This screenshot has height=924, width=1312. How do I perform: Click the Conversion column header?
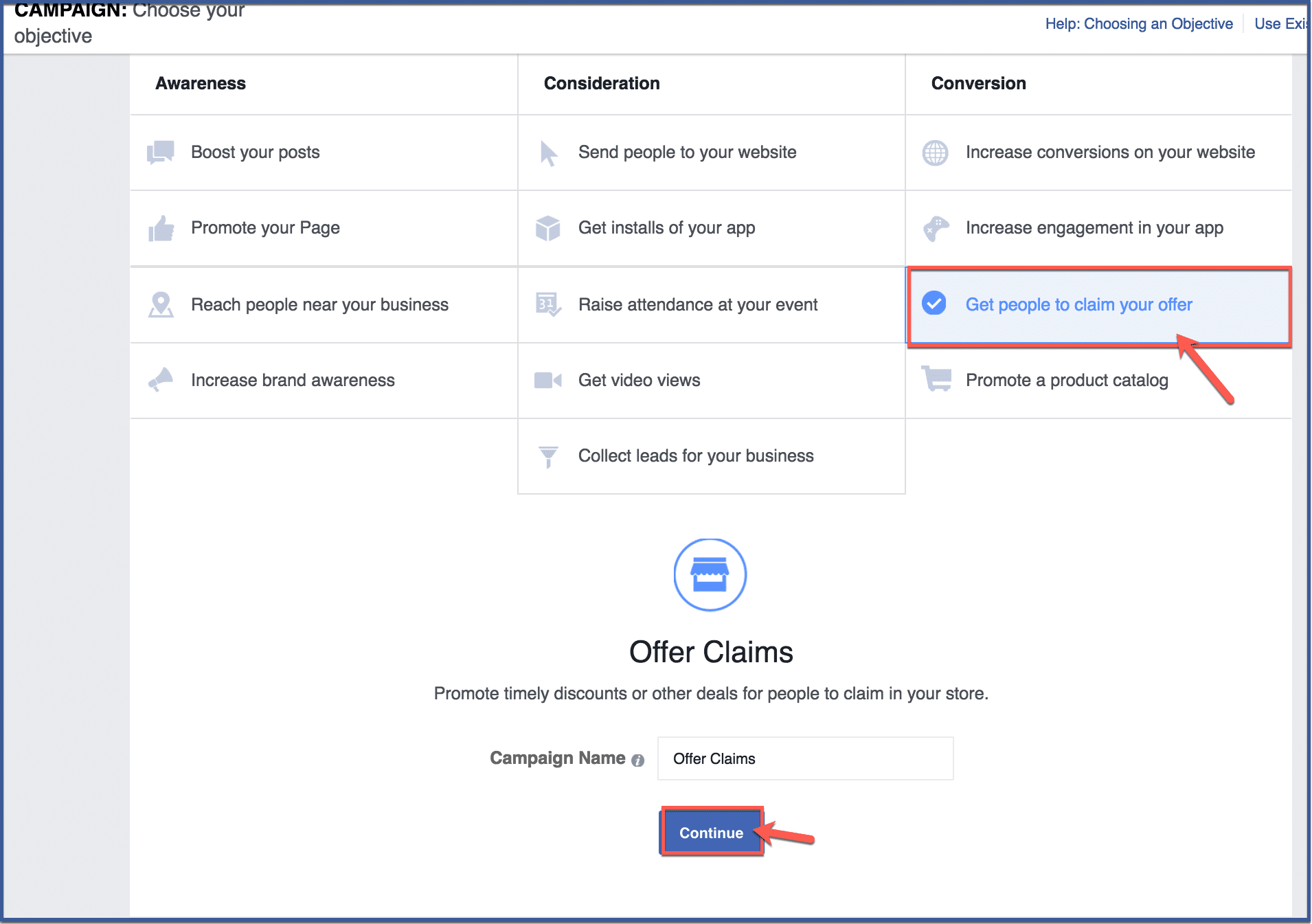pyautogui.click(x=978, y=83)
